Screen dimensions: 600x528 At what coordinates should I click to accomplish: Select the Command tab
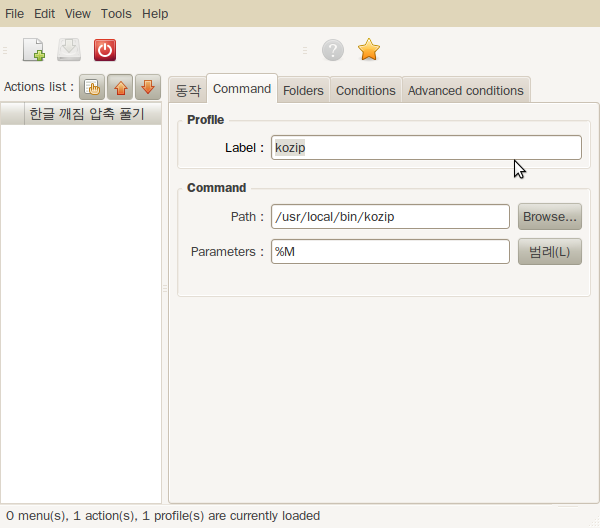(242, 89)
